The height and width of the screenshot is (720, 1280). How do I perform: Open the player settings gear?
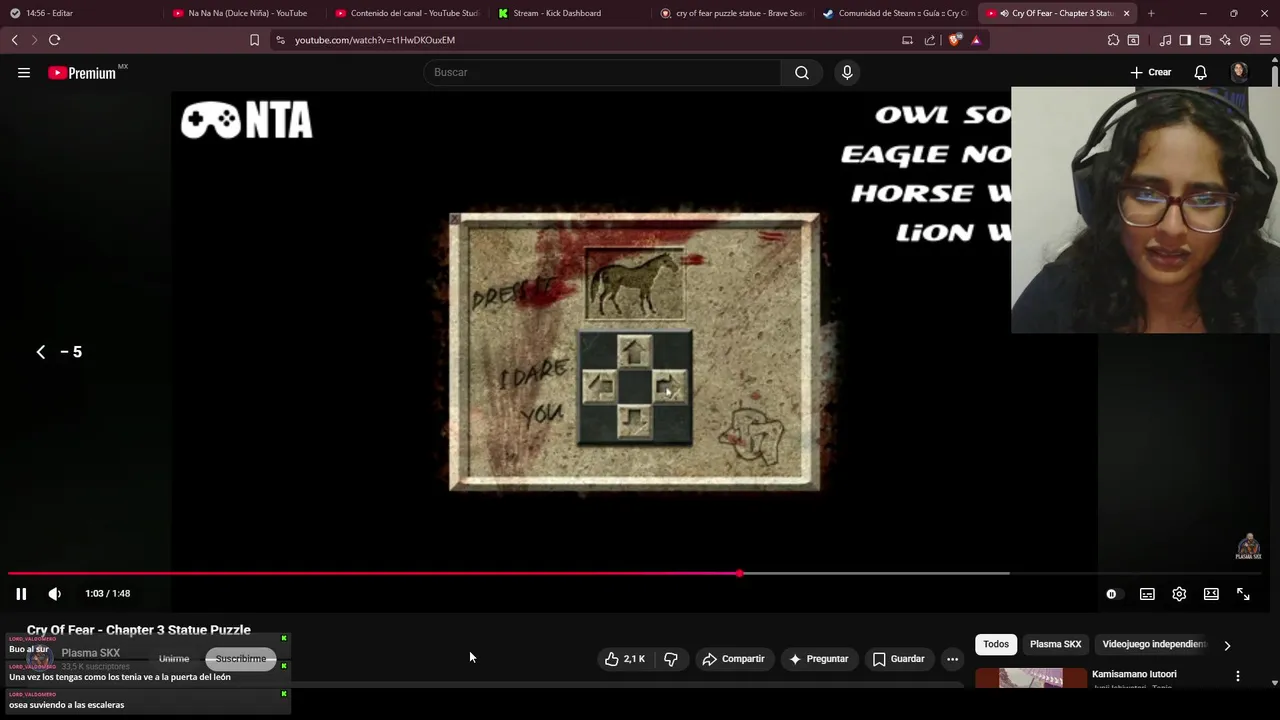pos(1179,594)
